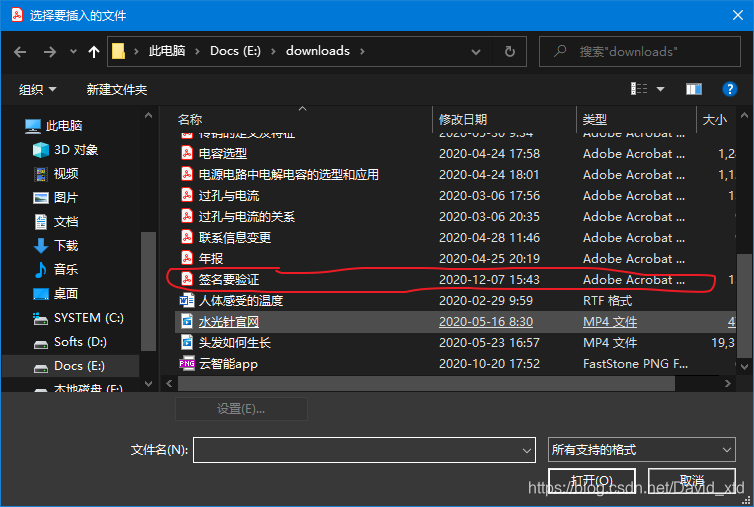This screenshot has height=507, width=754.
Task: Click the search downloads box
Action: coord(640,51)
